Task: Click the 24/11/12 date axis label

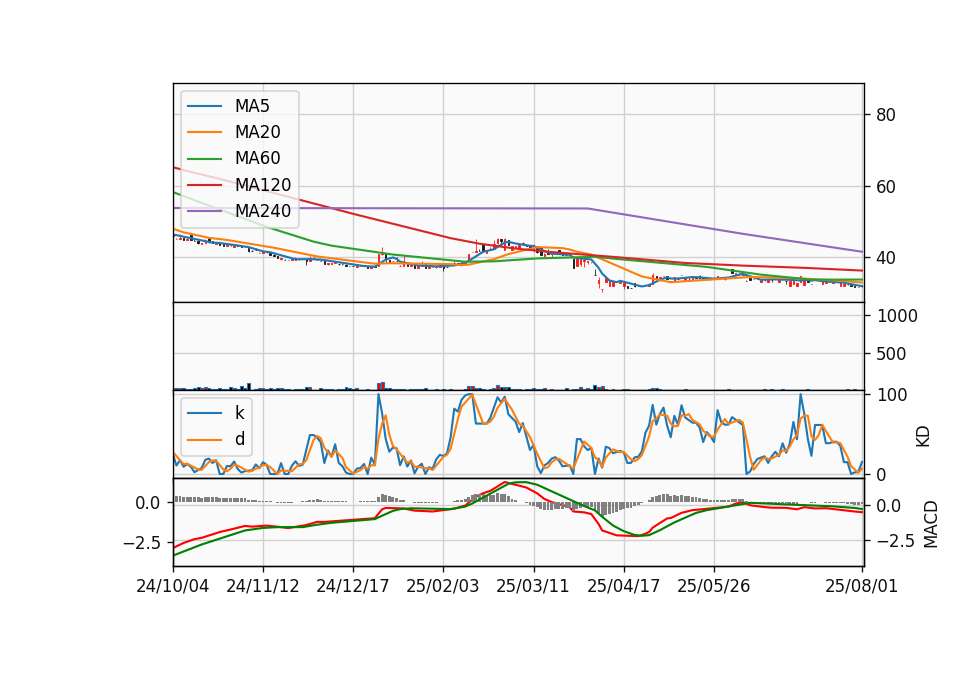Action: 263,586
